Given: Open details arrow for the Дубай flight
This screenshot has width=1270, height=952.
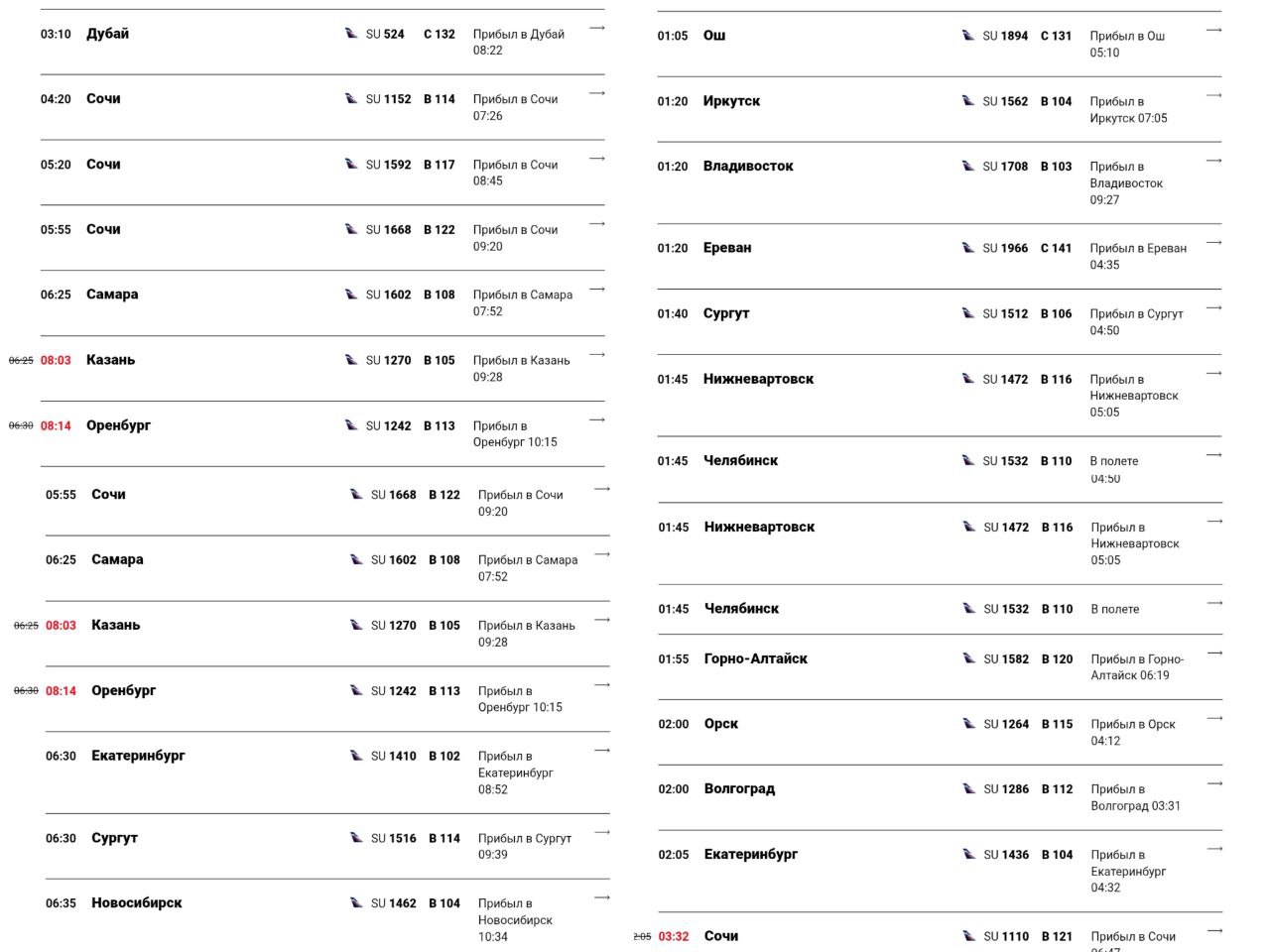Looking at the screenshot, I should [597, 28].
